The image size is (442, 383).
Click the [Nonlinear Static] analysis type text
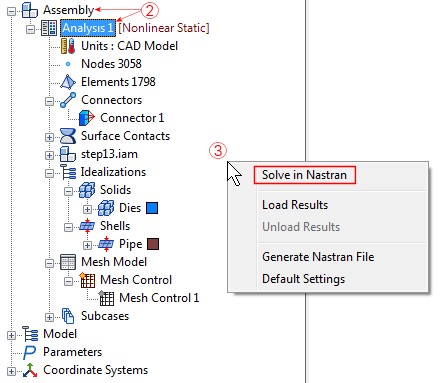coord(164,28)
